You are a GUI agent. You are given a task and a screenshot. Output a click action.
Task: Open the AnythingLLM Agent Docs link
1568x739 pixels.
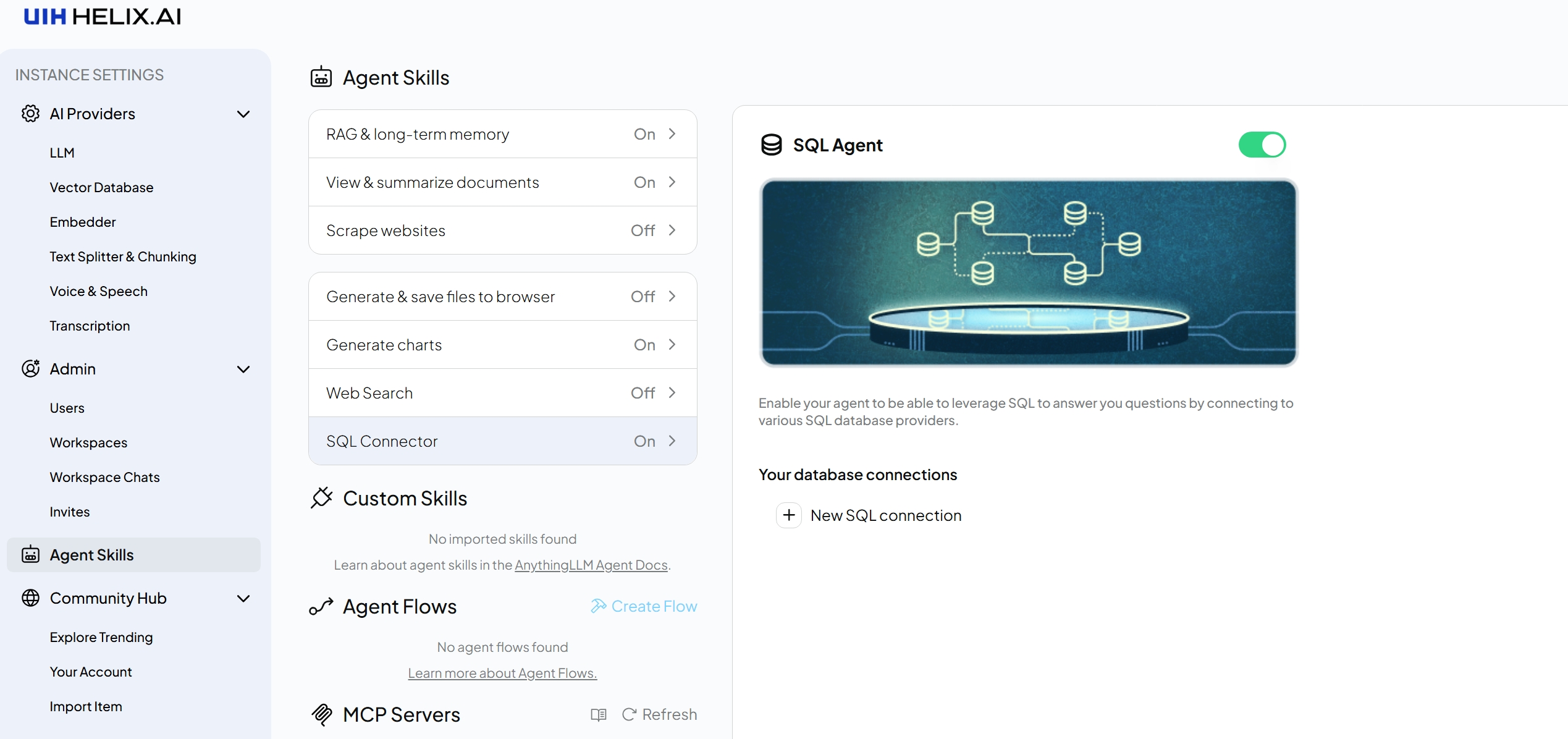591,564
